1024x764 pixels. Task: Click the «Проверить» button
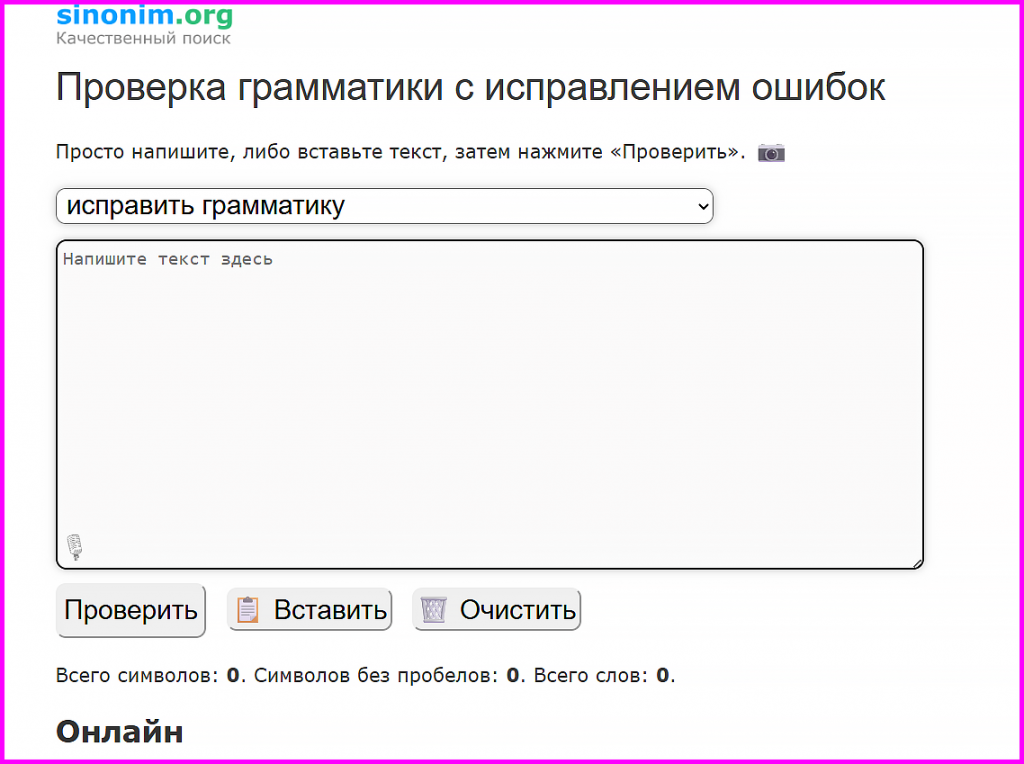(x=131, y=610)
